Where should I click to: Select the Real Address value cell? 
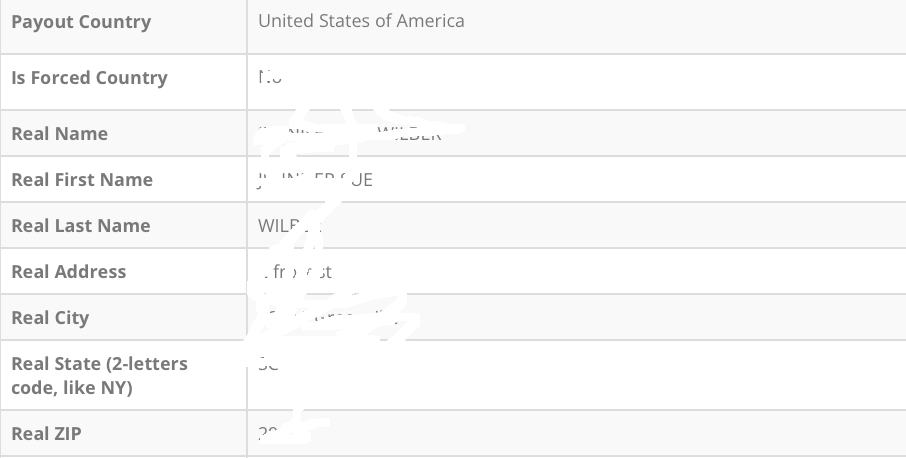coord(575,272)
